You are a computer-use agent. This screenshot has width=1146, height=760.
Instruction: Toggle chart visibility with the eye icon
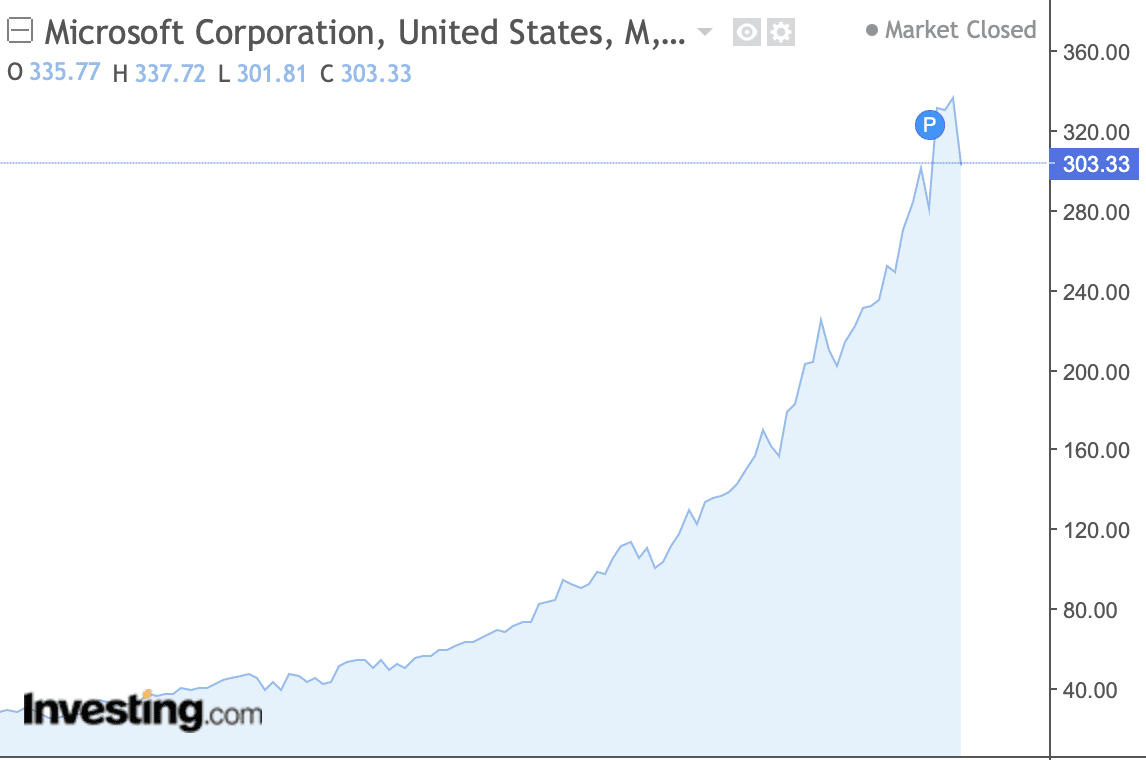pos(746,33)
